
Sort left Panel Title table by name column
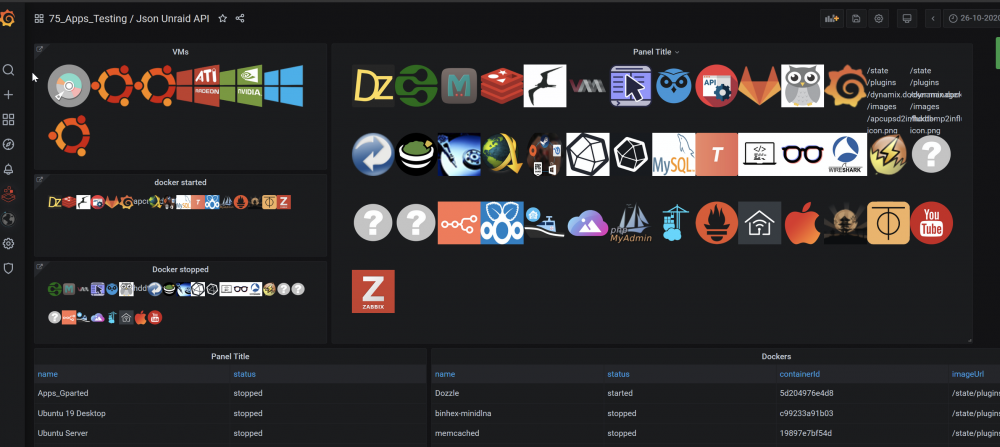pyautogui.click(x=48, y=374)
